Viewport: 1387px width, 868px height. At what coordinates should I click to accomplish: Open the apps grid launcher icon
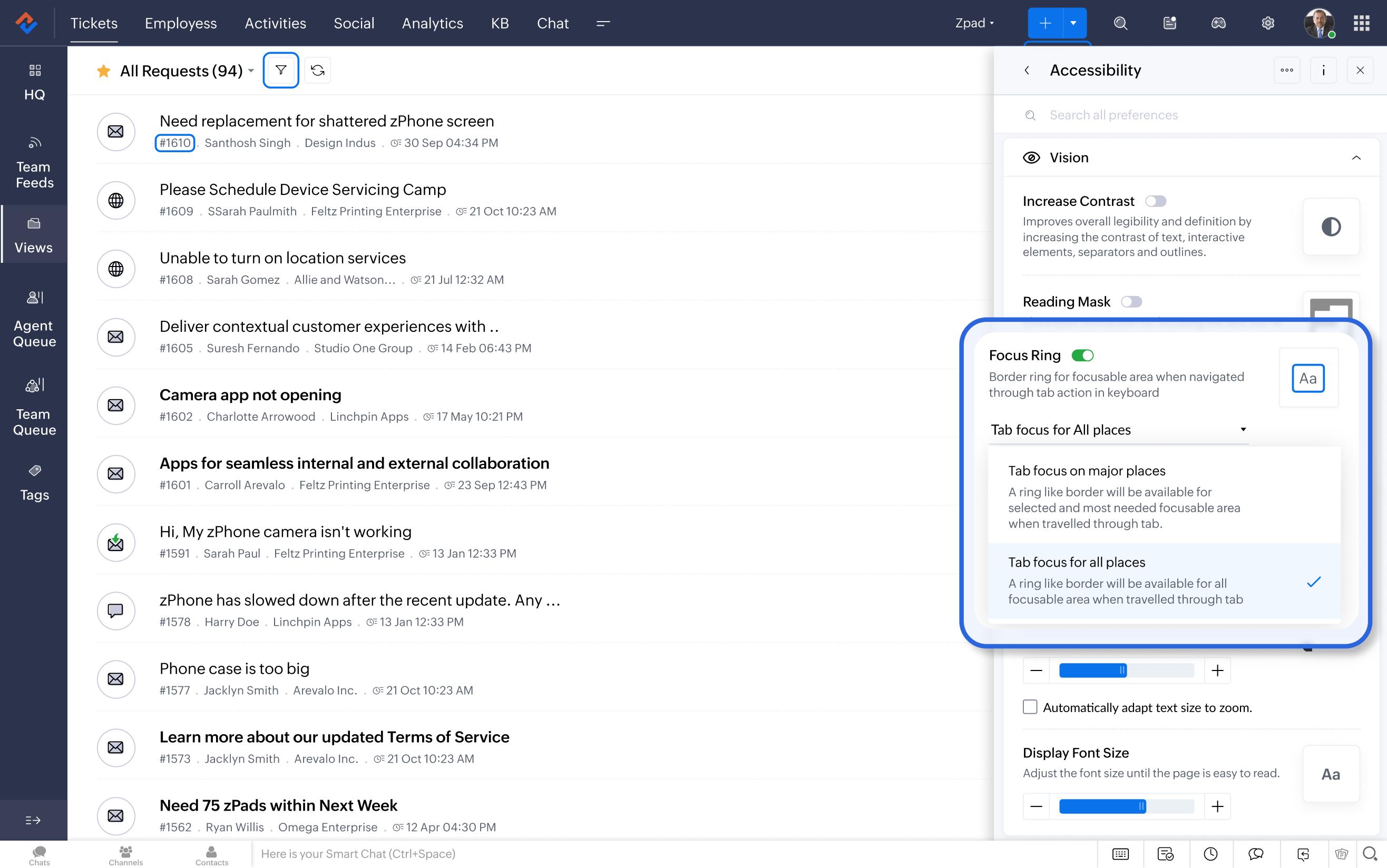tap(1361, 24)
